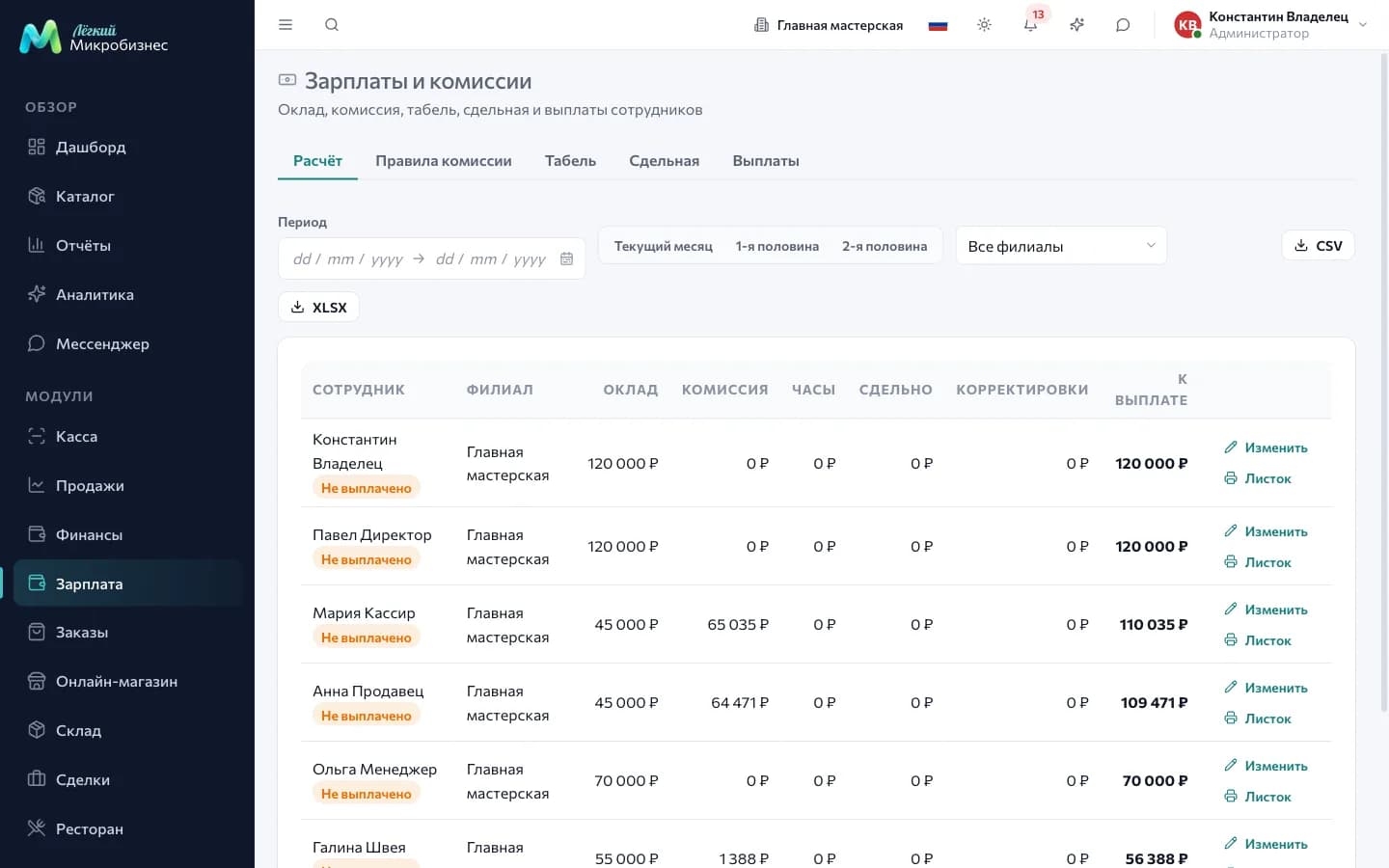Click К выплате column header

1152,390
